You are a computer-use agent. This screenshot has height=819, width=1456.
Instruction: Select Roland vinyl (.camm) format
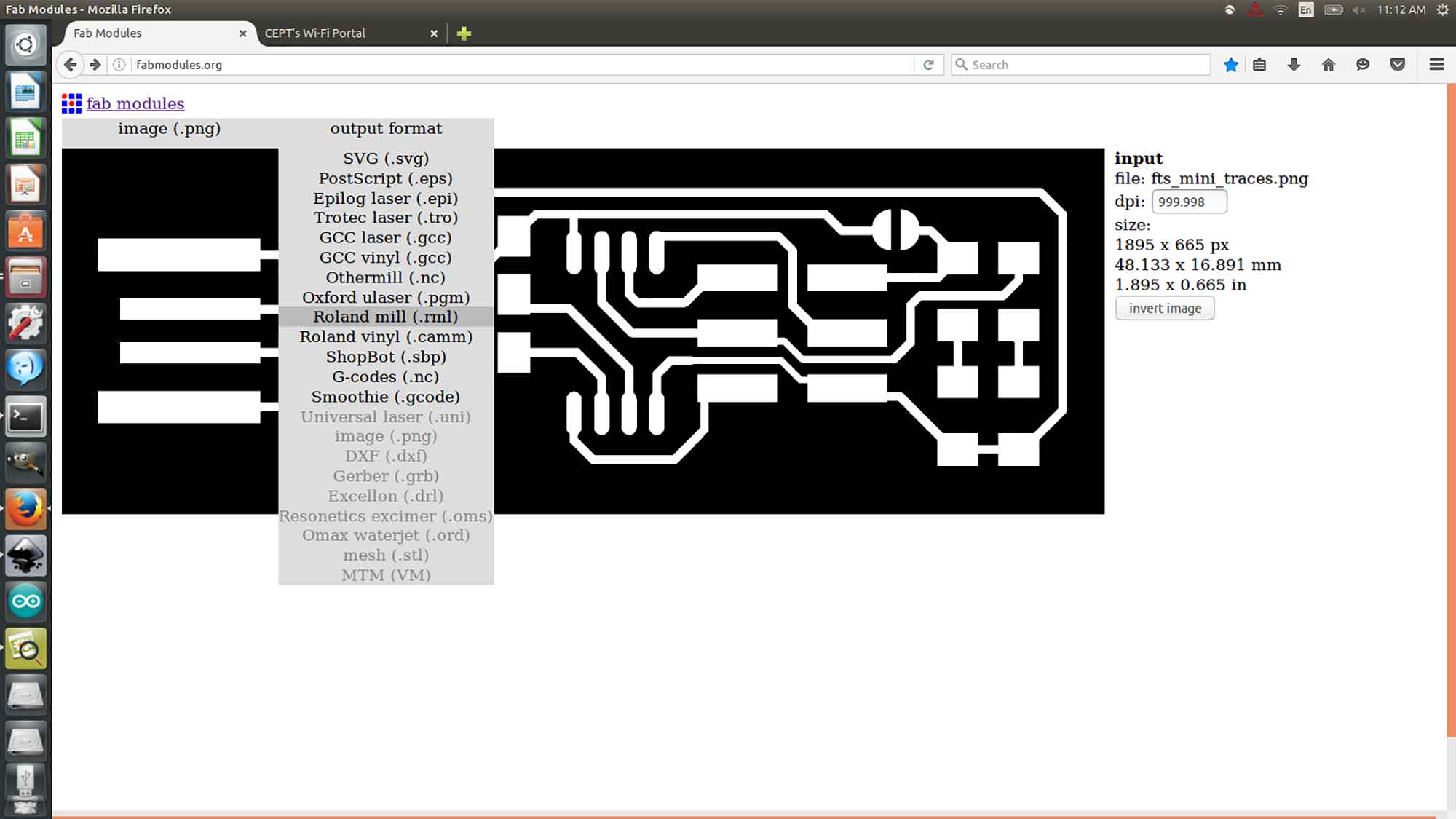[386, 337]
